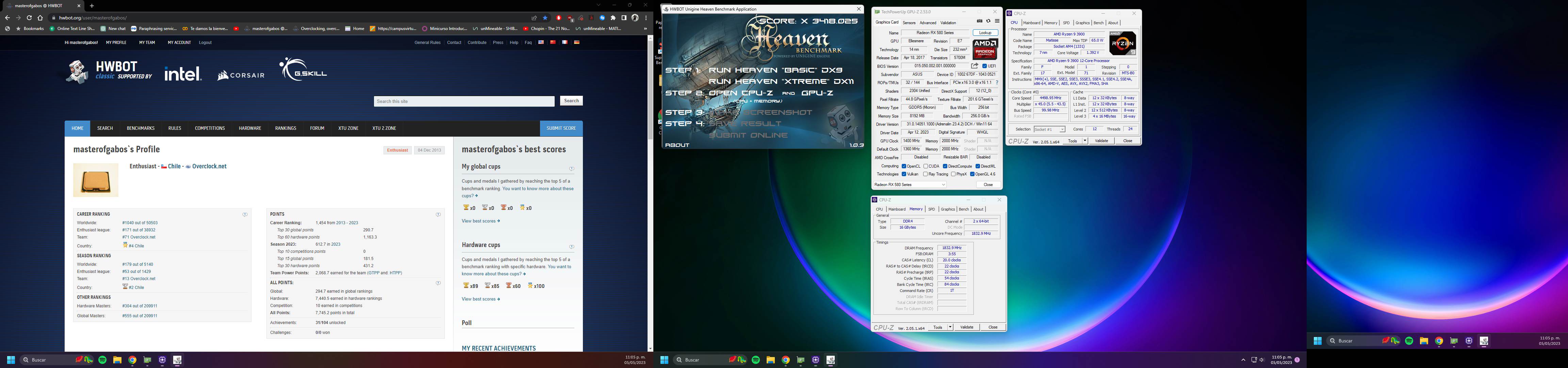Toggle UEFI checkbox in GPU-Z
Viewport: 1568px width, 368px height.
point(984,66)
